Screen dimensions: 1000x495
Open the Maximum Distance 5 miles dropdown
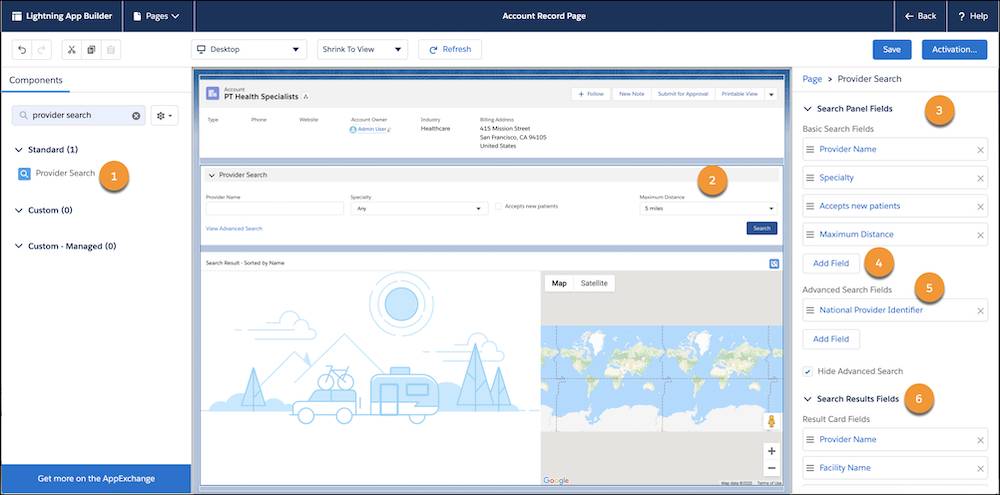[x=708, y=209]
